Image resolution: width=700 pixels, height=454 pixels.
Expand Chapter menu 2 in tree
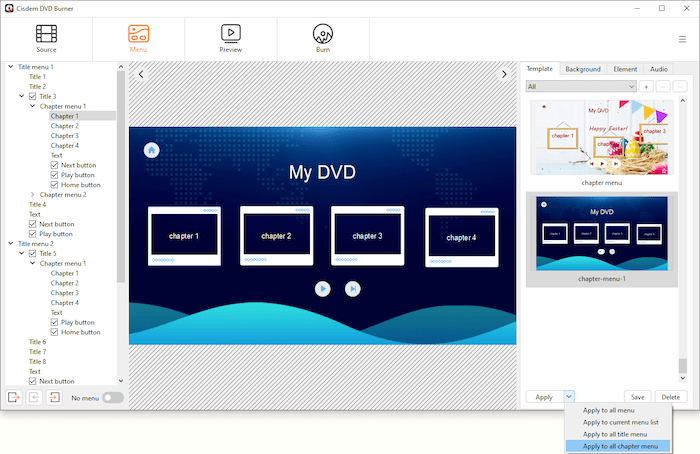pos(33,195)
